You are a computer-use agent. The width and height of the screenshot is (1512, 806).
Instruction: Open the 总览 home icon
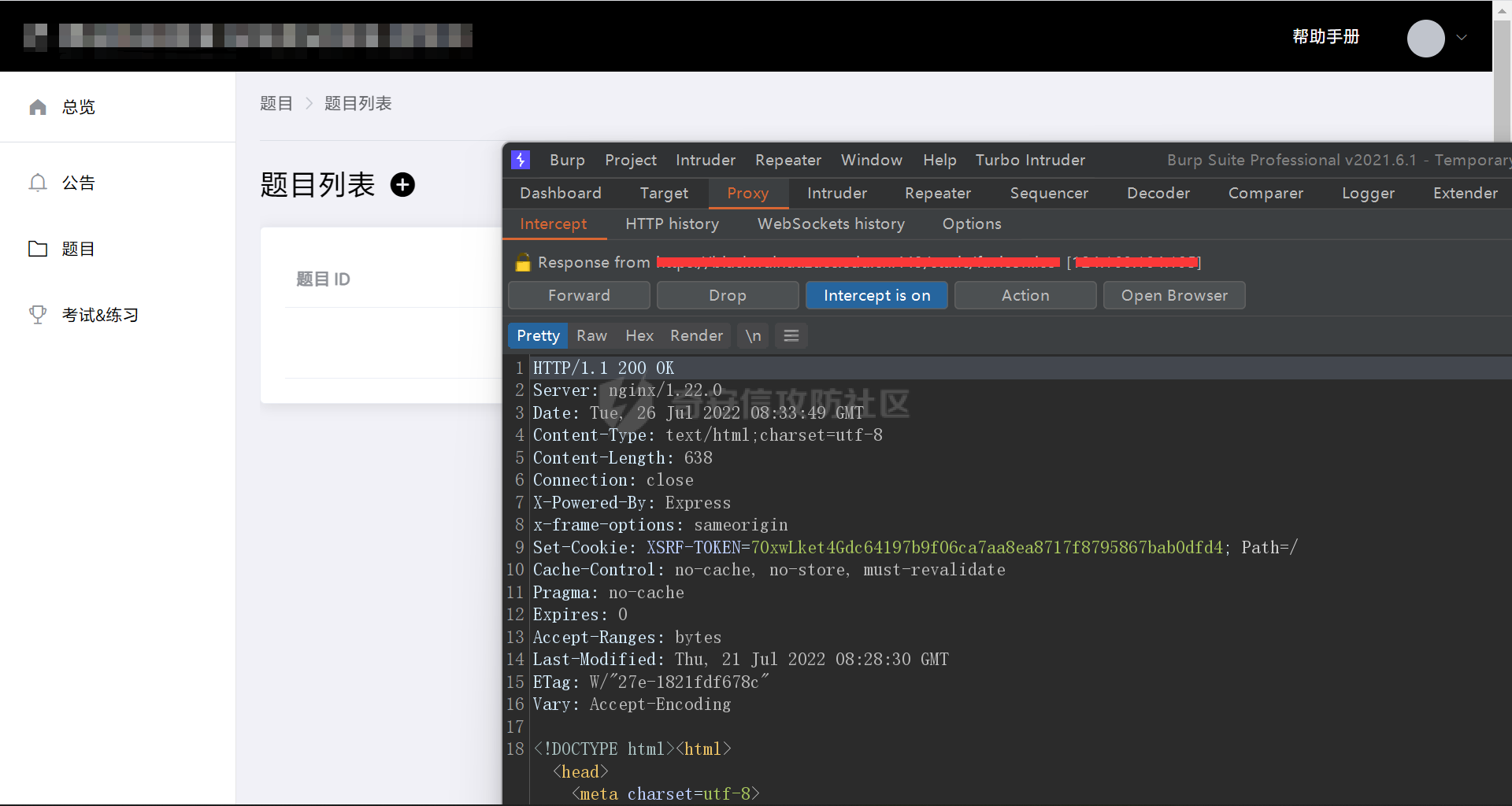[x=38, y=107]
